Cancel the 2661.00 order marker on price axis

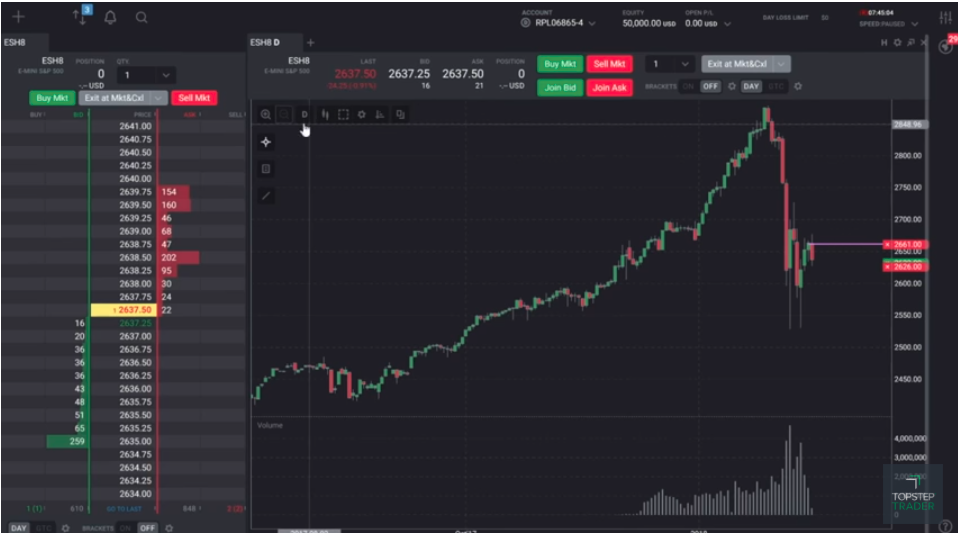[x=887, y=244]
